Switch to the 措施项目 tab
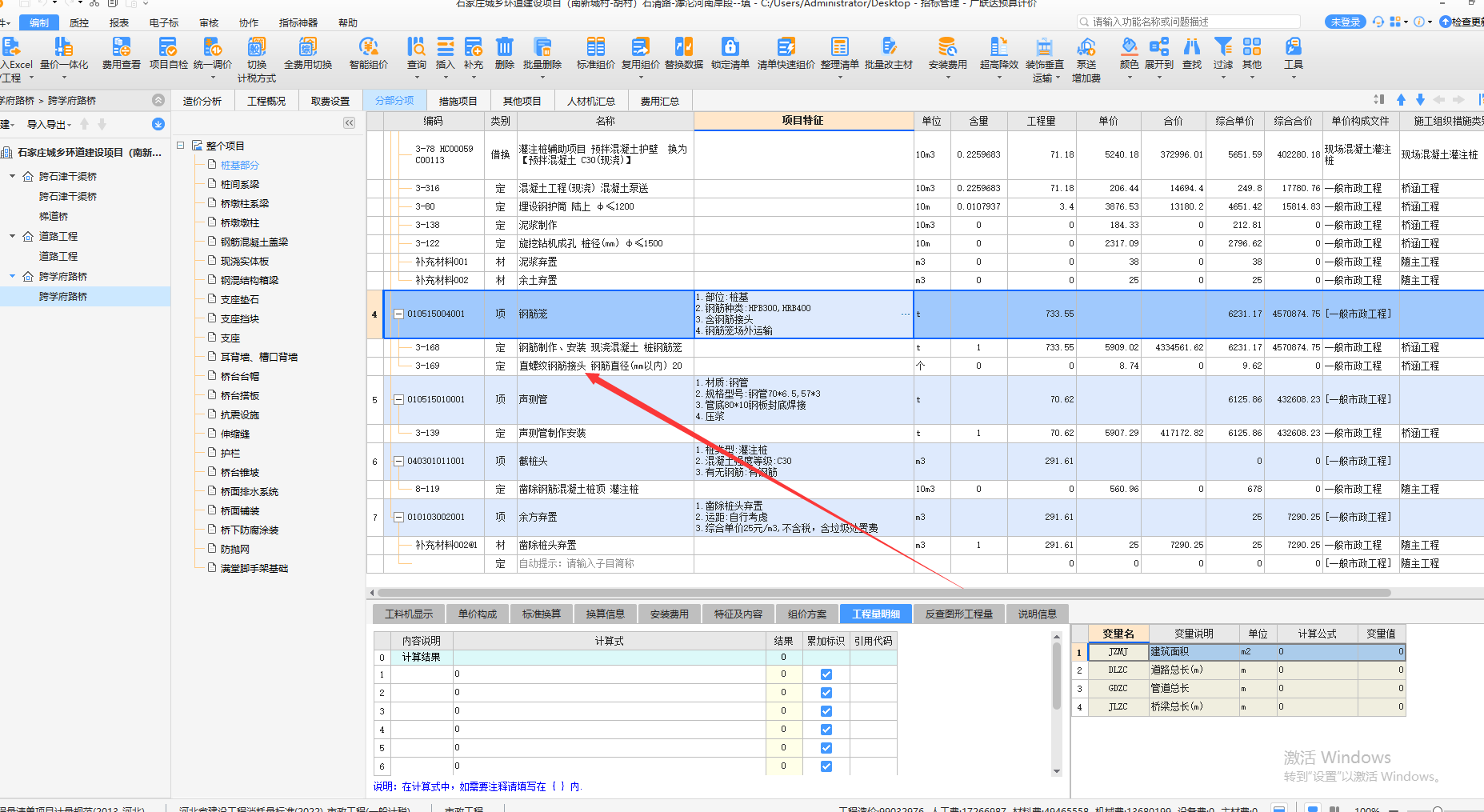1484x812 pixels. [x=458, y=101]
